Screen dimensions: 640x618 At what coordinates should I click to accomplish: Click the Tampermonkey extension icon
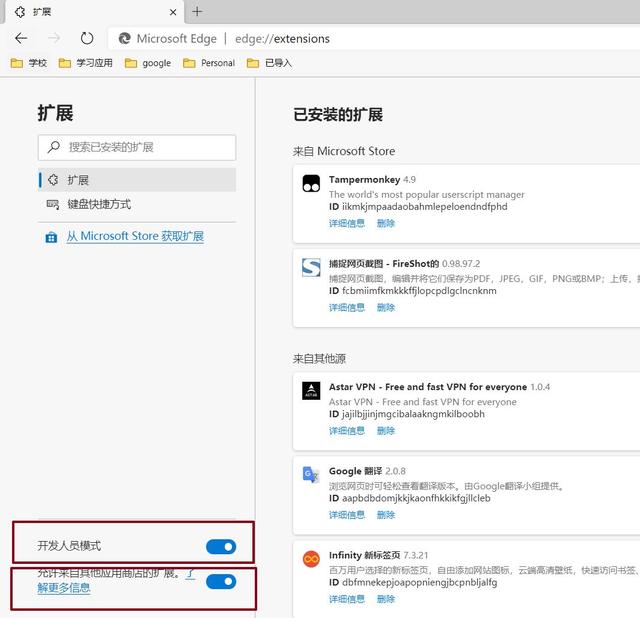point(311,183)
